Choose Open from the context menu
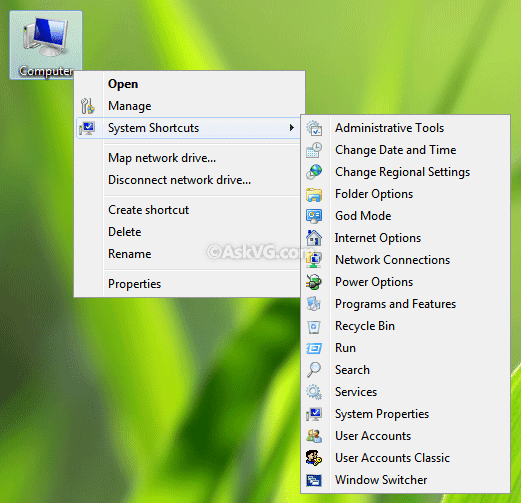Viewport: 521px width, 503px height. pos(189,84)
